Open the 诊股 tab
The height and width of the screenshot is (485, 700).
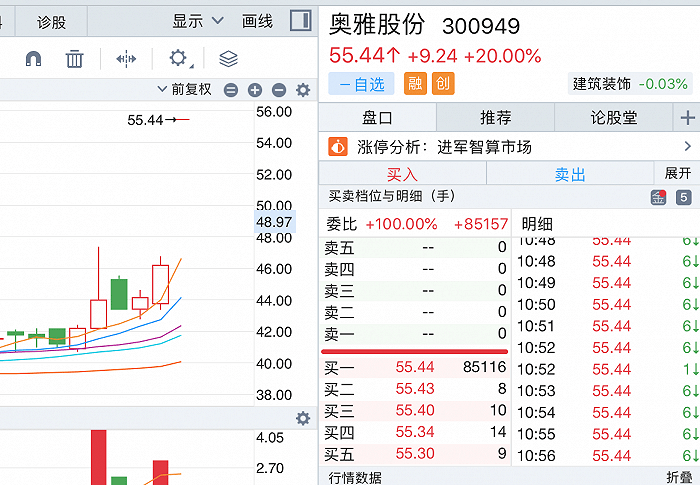51,21
